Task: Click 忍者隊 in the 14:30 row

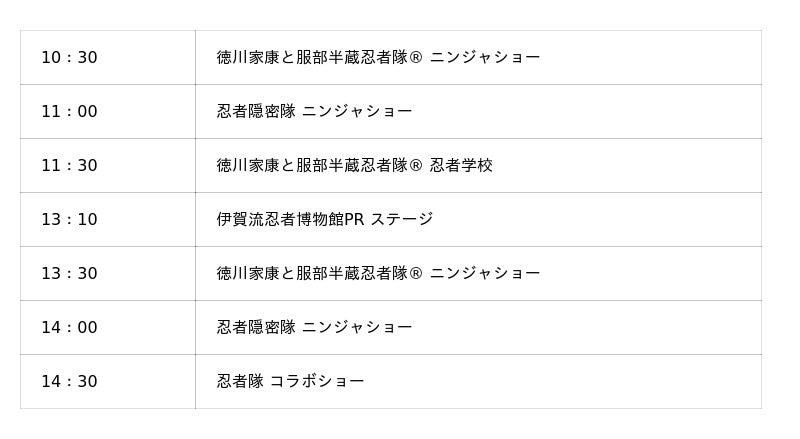Action: 240,382
